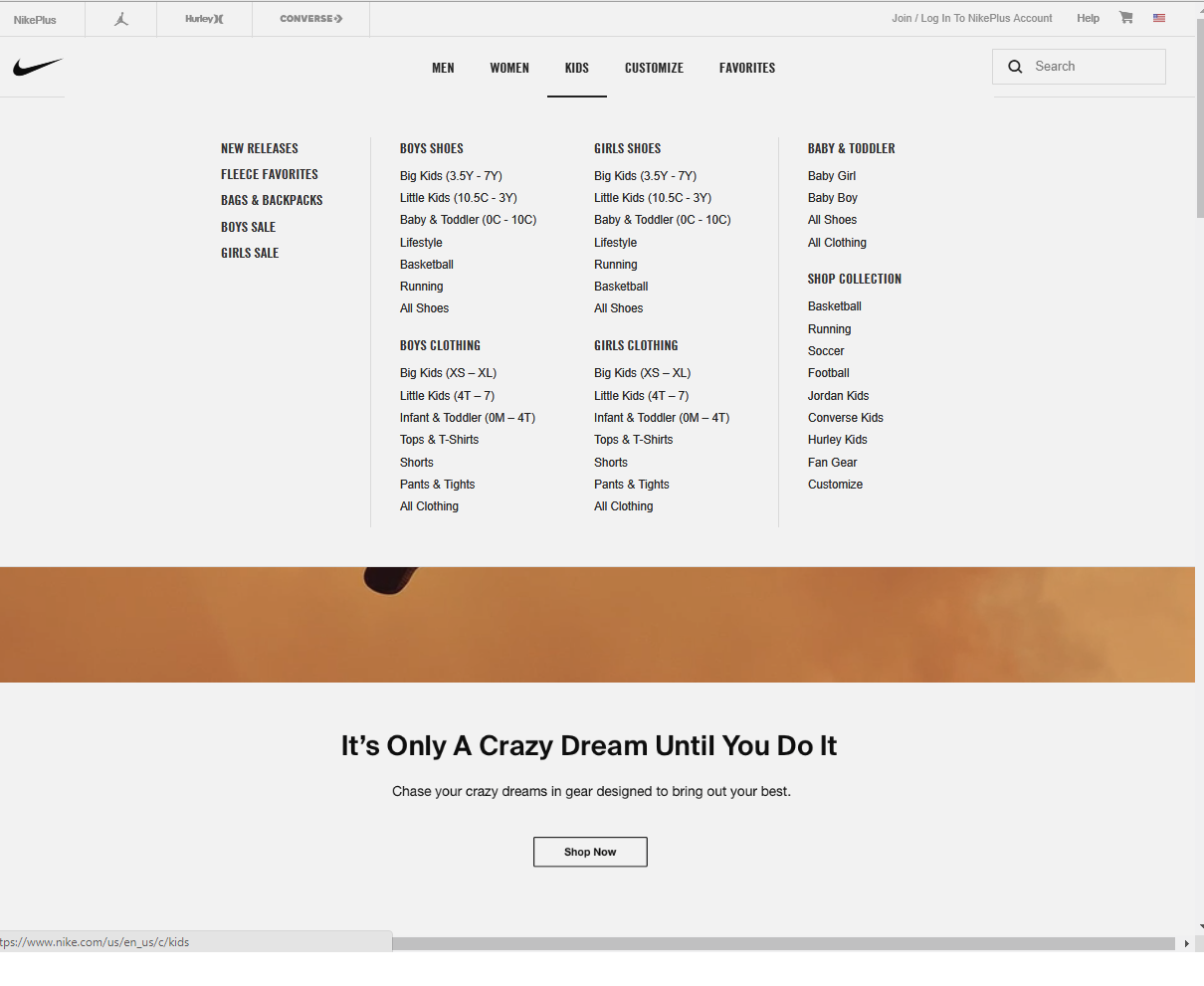The height and width of the screenshot is (986, 1204).
Task: Open the Jordan brand jumpman icon
Action: tap(121, 19)
